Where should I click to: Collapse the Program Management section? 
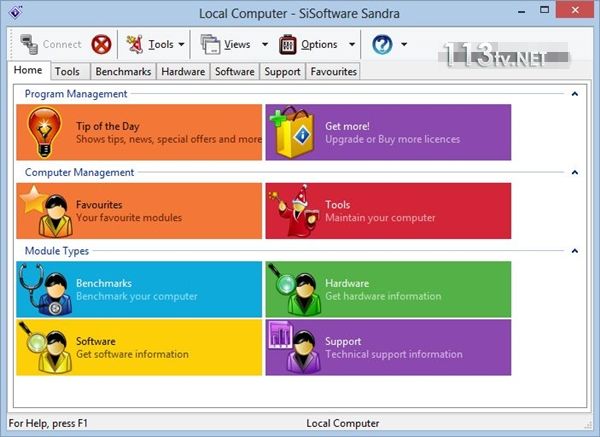pos(574,94)
